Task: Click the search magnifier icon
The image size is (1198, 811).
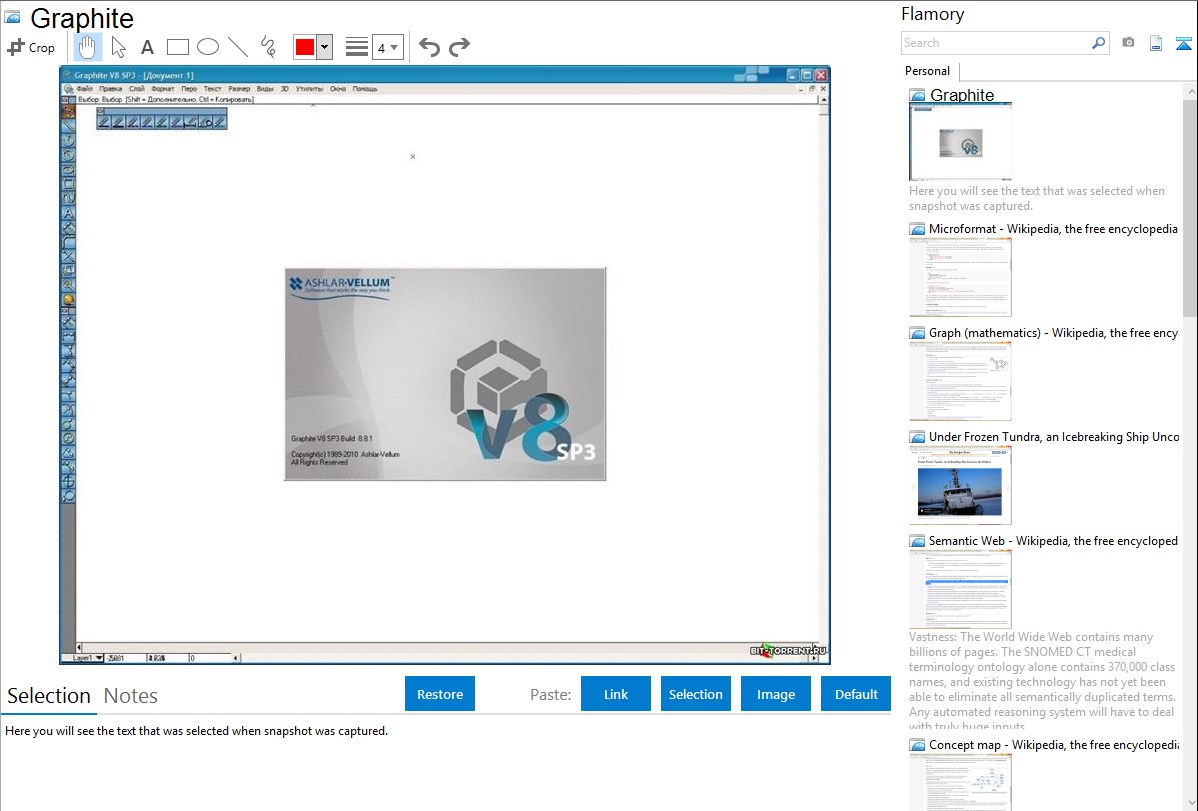Action: tap(1099, 43)
